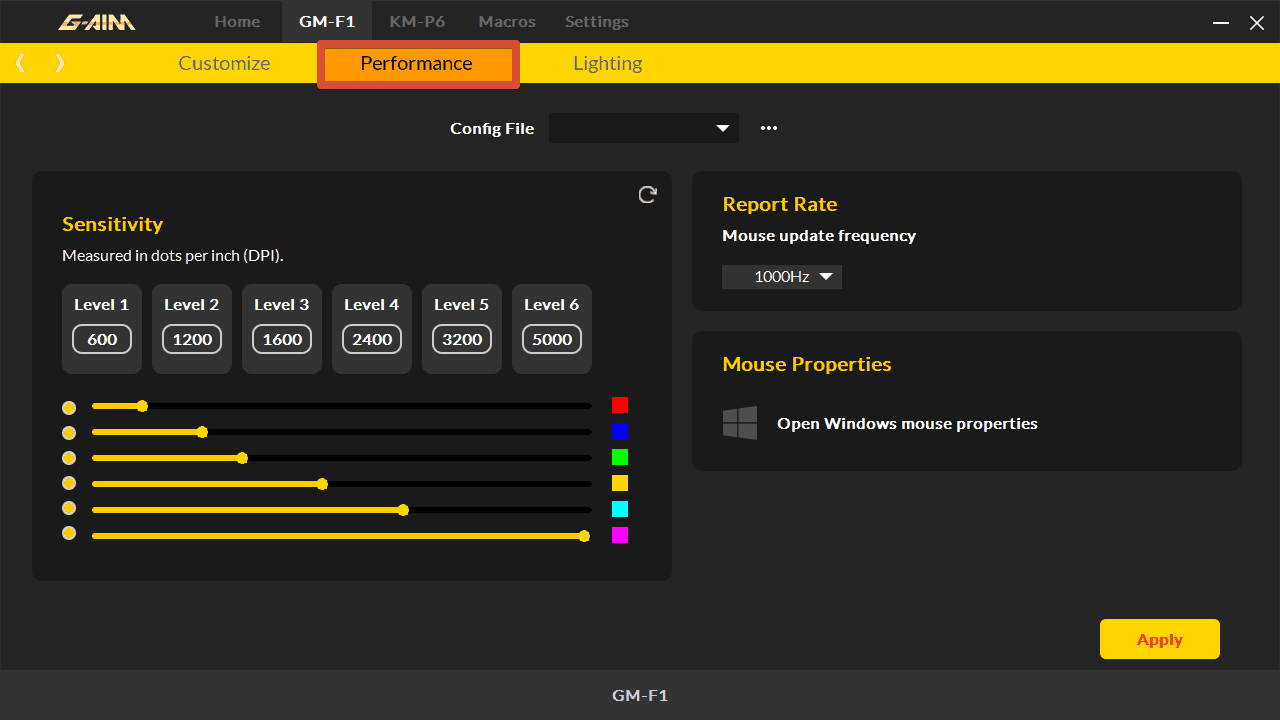This screenshot has height=720, width=1280.
Task: Click the Mouse Properties heading
Action: (807, 364)
